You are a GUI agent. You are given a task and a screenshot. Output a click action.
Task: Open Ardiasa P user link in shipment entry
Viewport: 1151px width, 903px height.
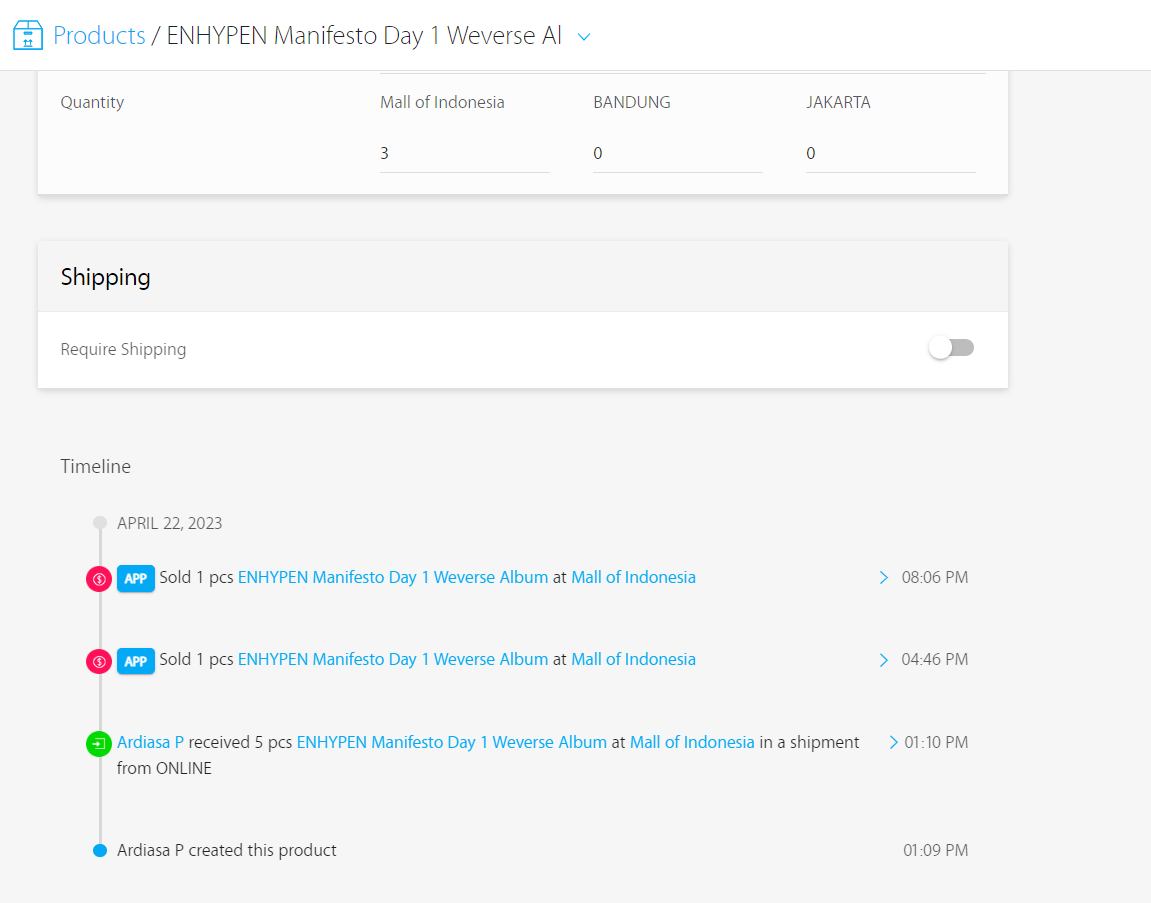point(150,742)
